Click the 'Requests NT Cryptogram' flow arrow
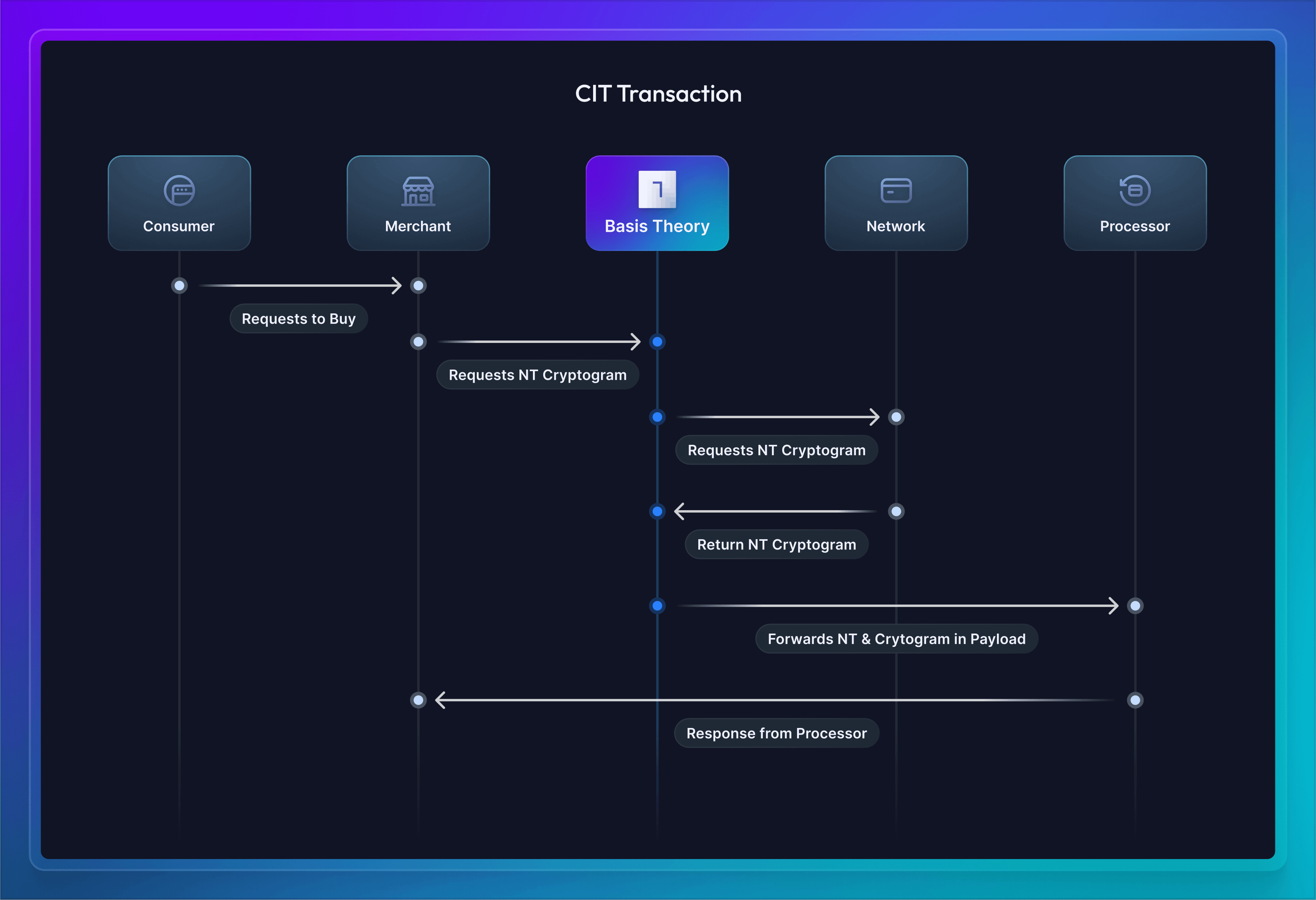The width and height of the screenshot is (1316, 900). pyautogui.click(x=536, y=341)
